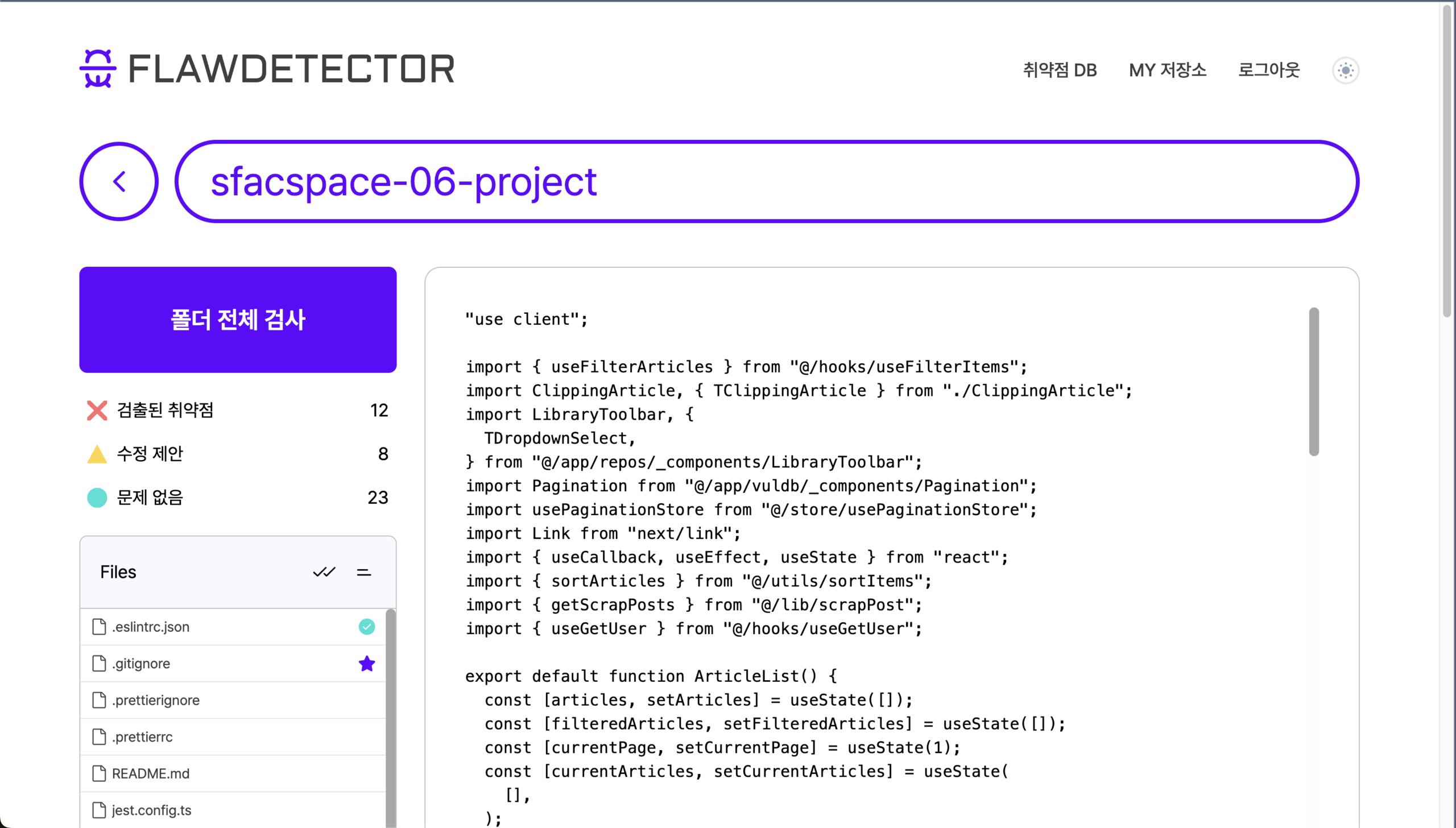Click the yellow triangle 수정 제안 icon
The height and width of the screenshot is (828, 1456).
[x=97, y=454]
